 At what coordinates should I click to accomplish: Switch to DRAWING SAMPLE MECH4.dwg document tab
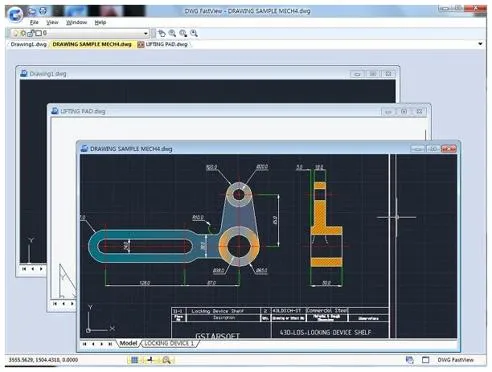point(92,44)
